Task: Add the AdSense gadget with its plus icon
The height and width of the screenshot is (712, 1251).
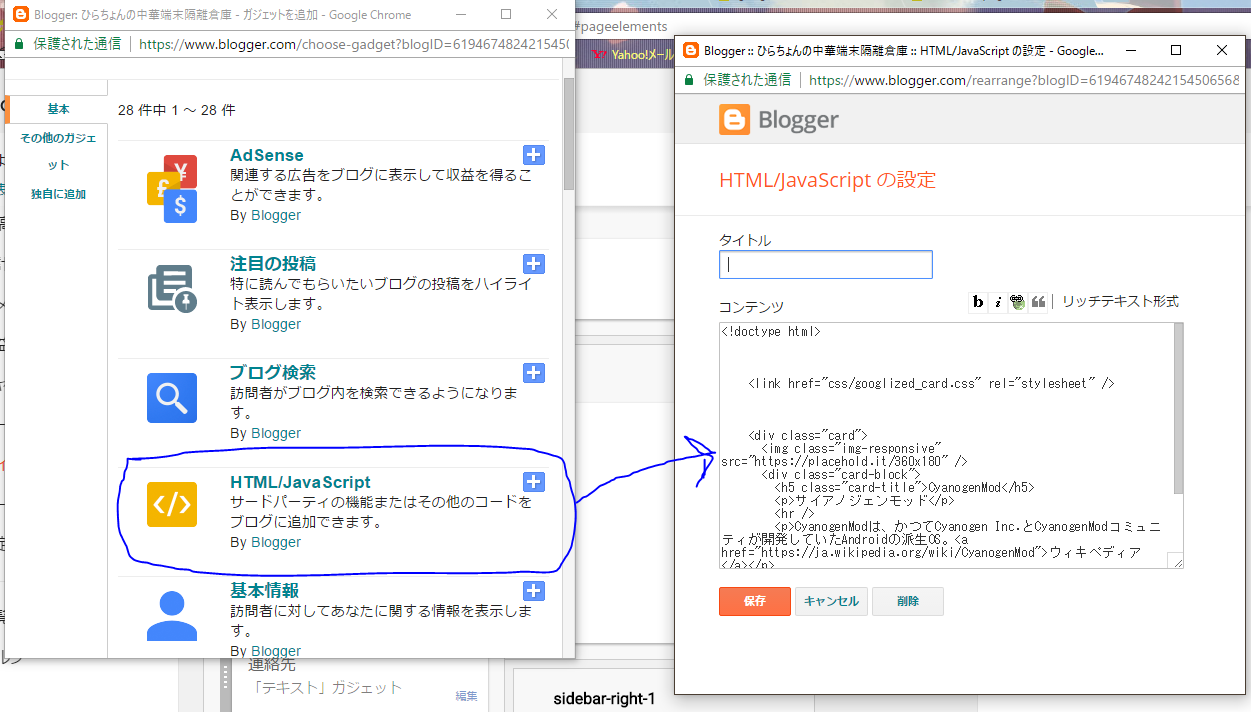Action: coord(534,155)
